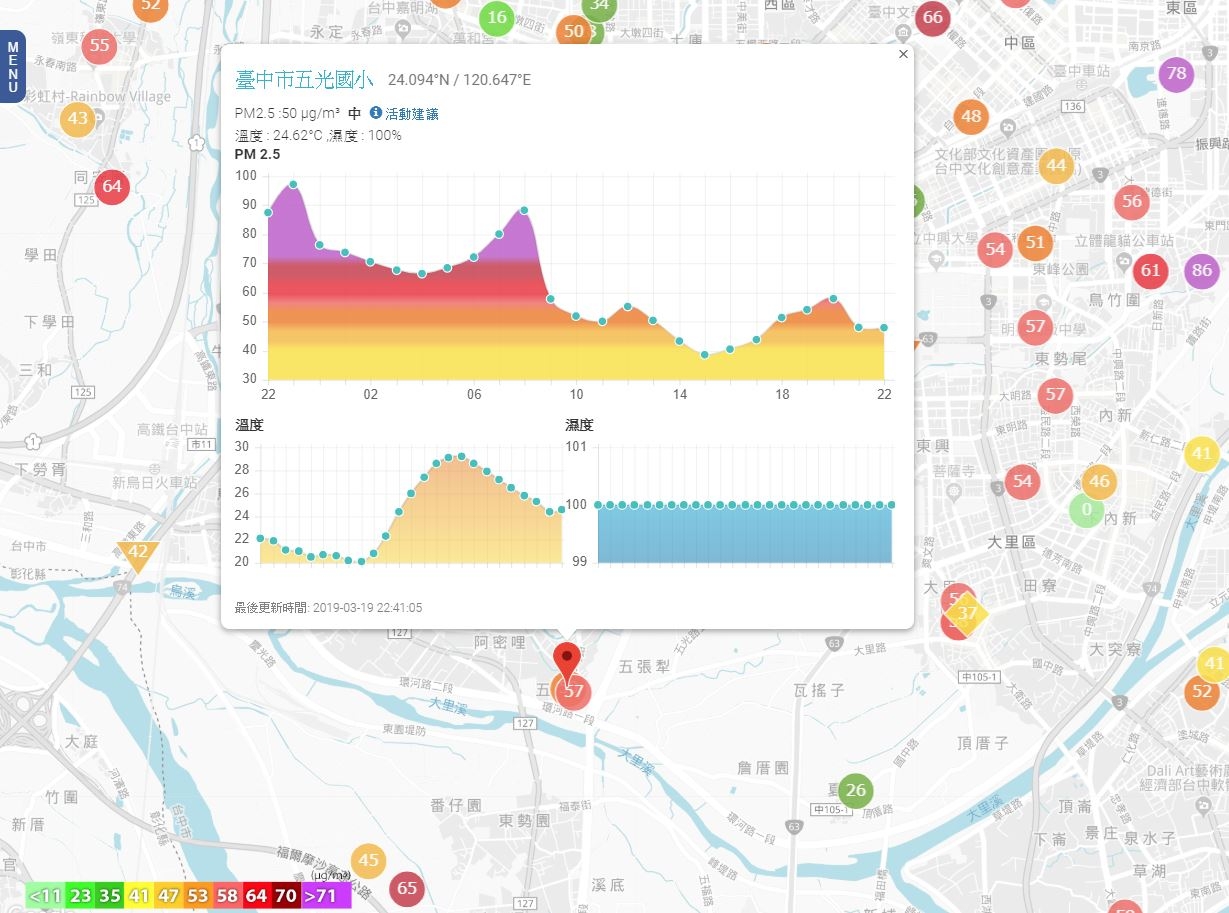Click the 70 legend color swatch

[x=286, y=896]
